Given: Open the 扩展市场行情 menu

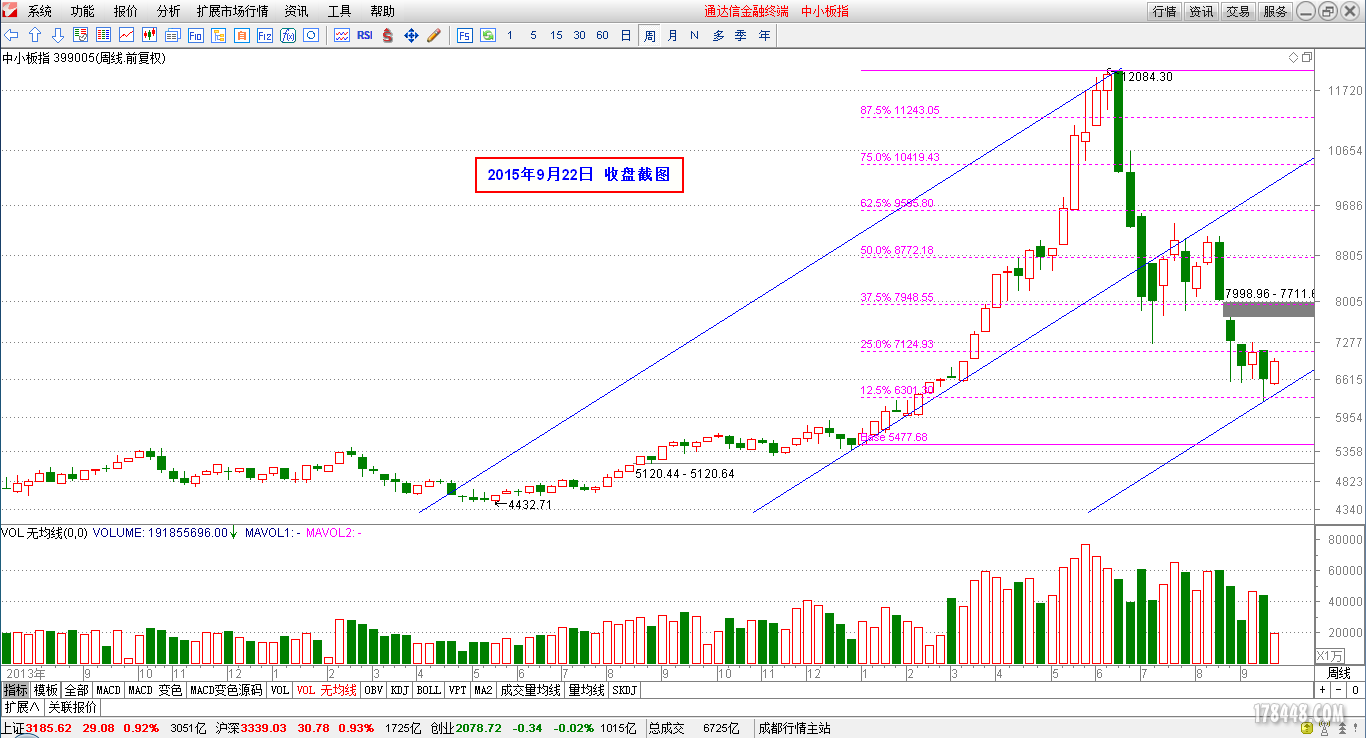Looking at the screenshot, I should [x=232, y=11].
